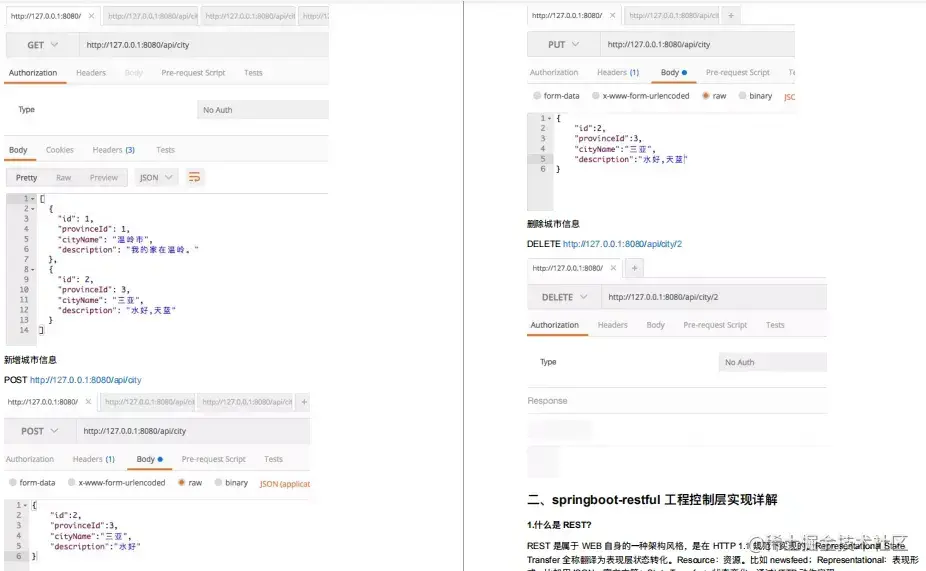926x571 pixels.
Task: Close the first tab in the POST request panel
Action: tap(88, 402)
